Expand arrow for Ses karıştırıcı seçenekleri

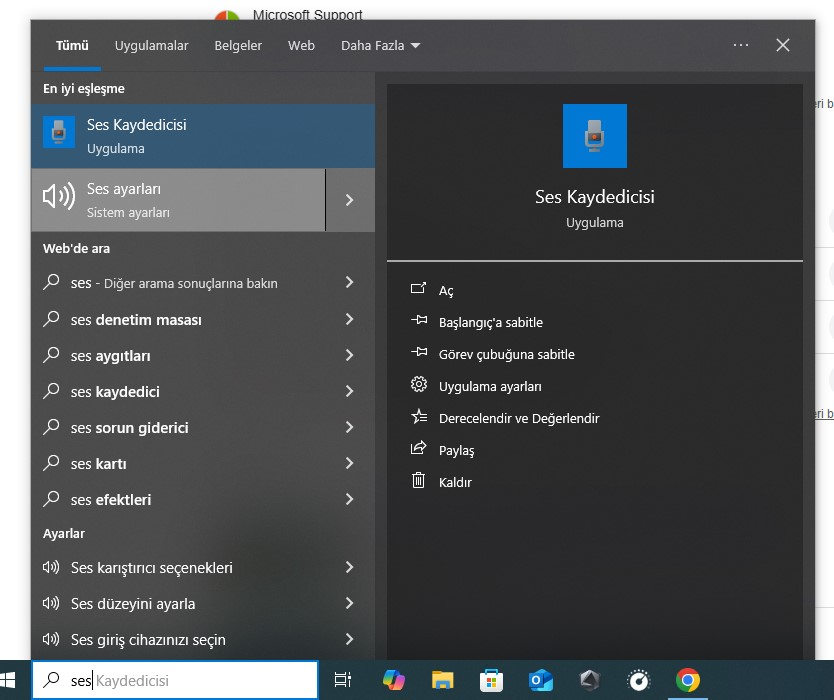349,567
